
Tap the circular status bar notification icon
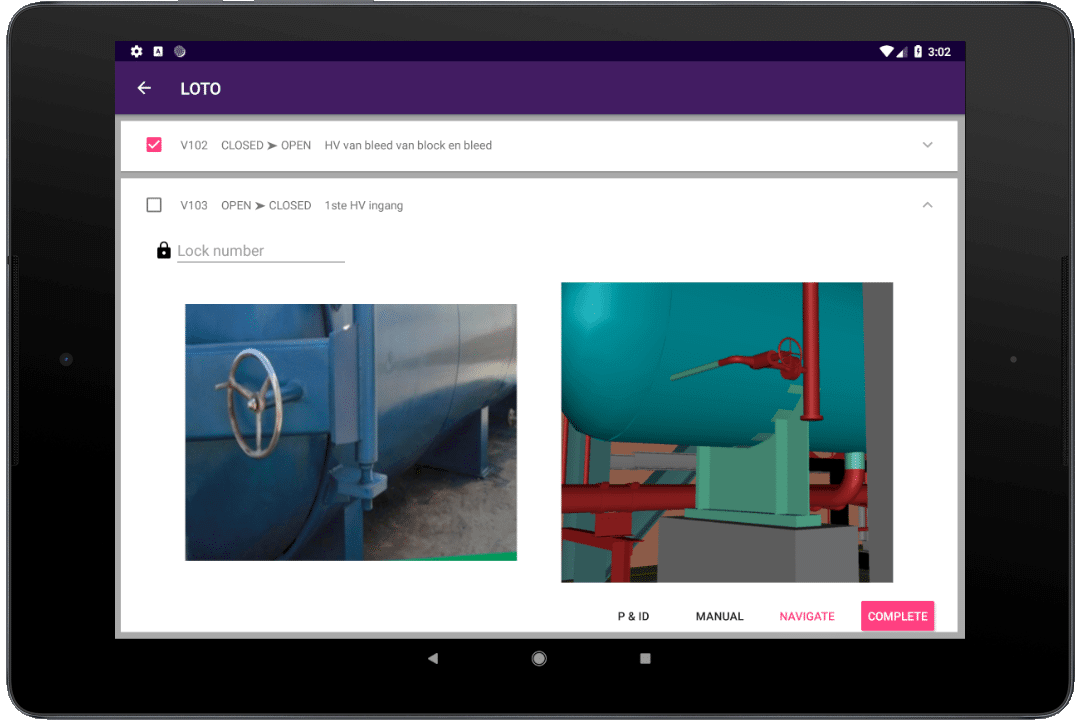coord(180,52)
